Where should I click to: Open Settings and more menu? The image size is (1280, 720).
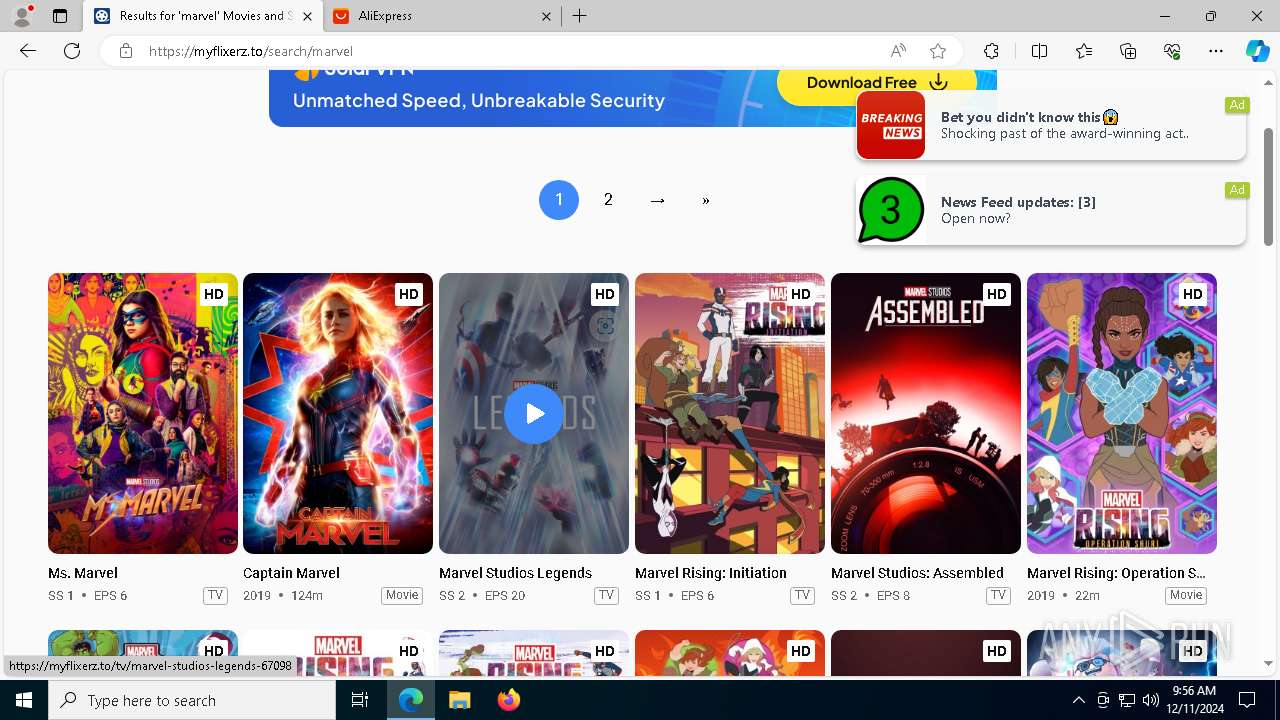[1216, 51]
